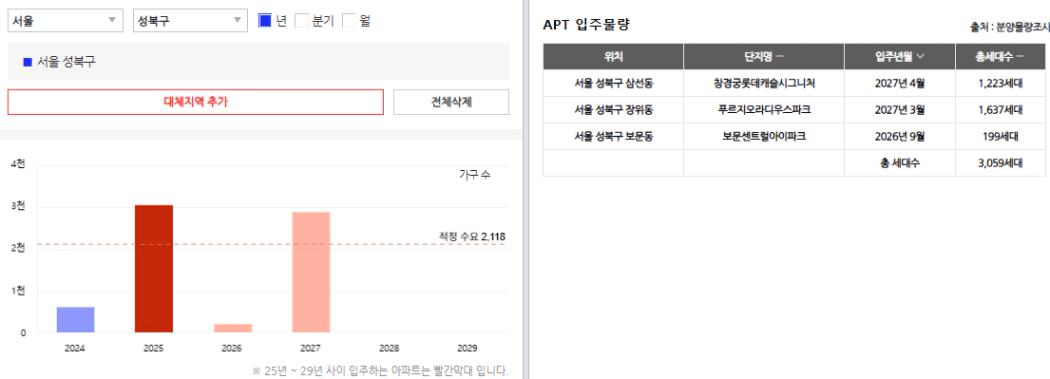Select the 2027 light red bar
The height and width of the screenshot is (379, 1050).
click(311, 272)
